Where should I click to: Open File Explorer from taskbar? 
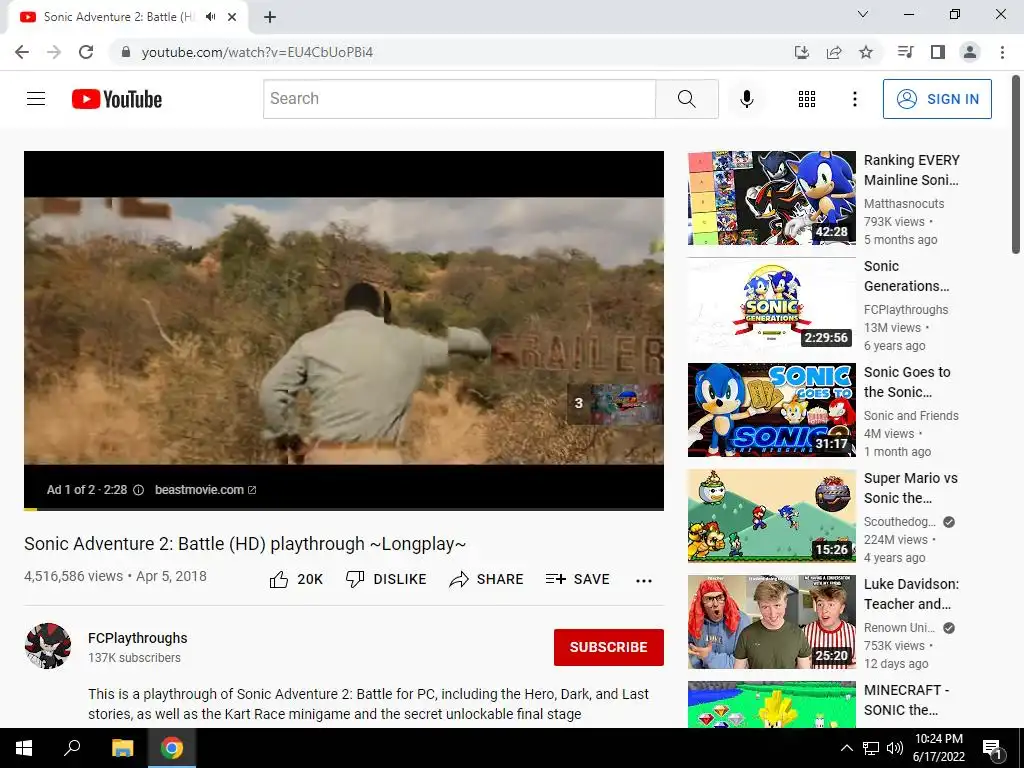pos(122,748)
